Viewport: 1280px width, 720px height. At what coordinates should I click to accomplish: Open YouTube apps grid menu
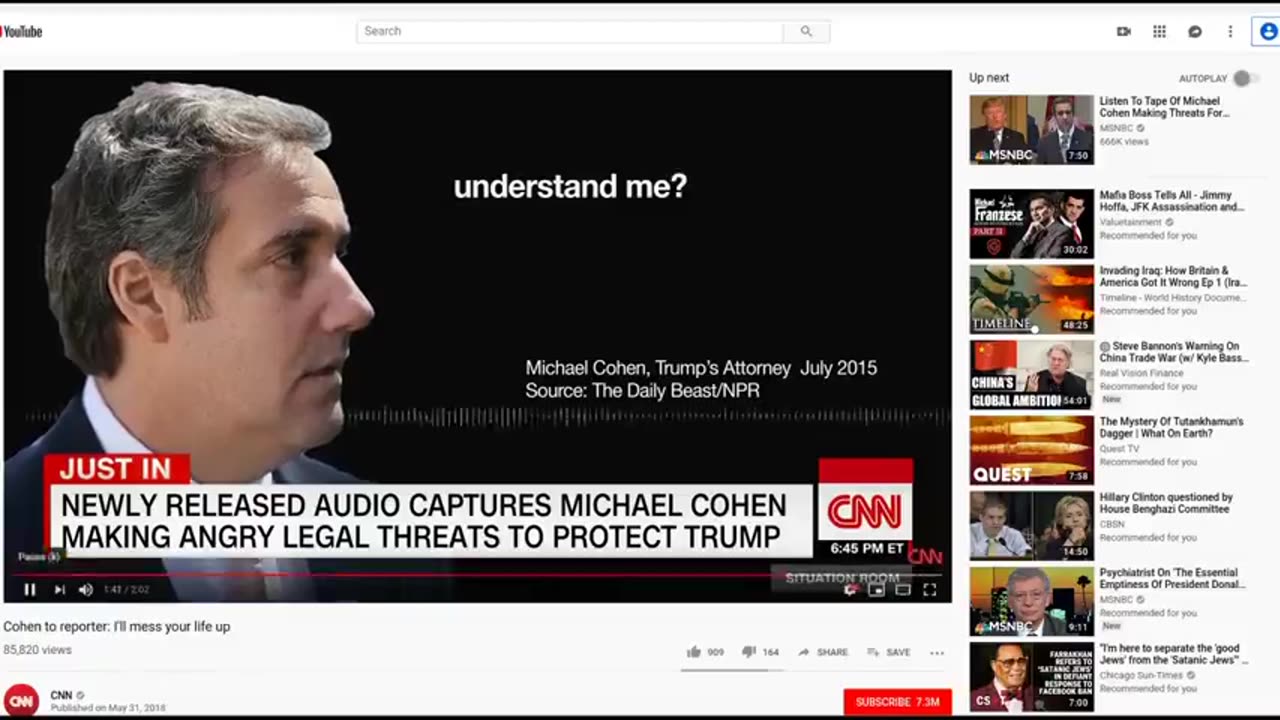coord(1160,31)
